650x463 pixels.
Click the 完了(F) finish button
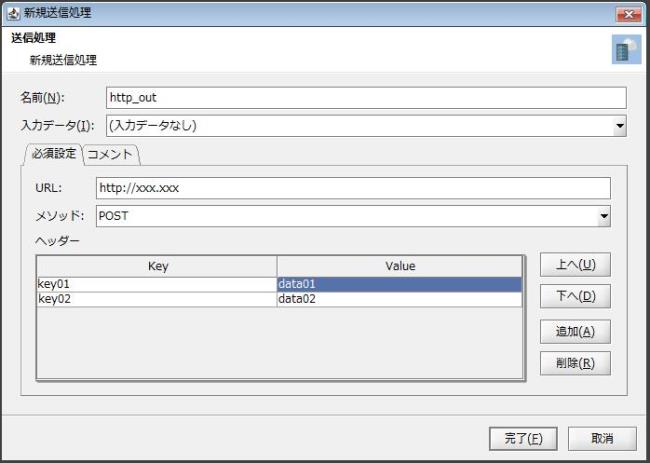pyautogui.click(x=521, y=438)
